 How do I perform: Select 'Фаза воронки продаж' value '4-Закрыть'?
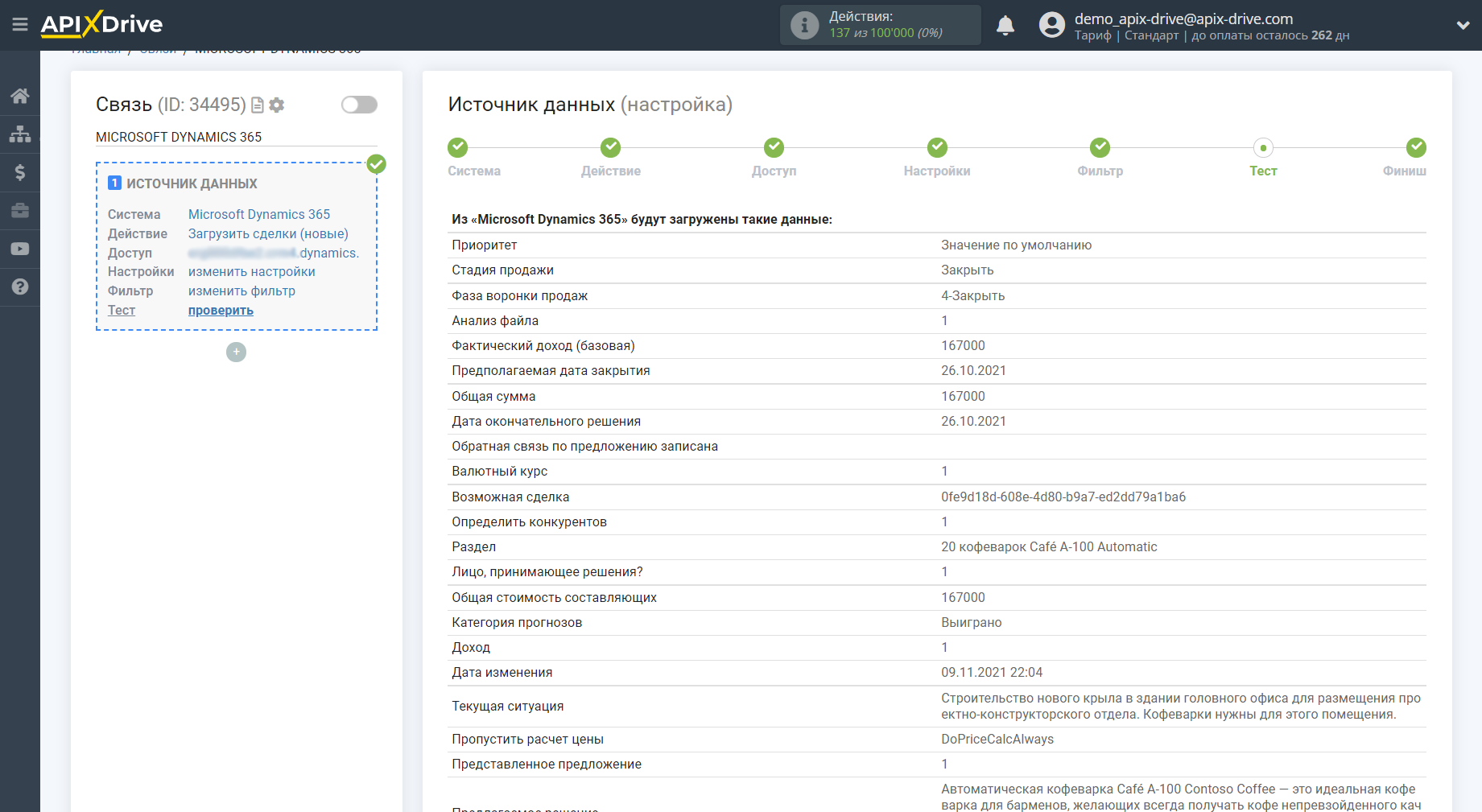point(972,295)
